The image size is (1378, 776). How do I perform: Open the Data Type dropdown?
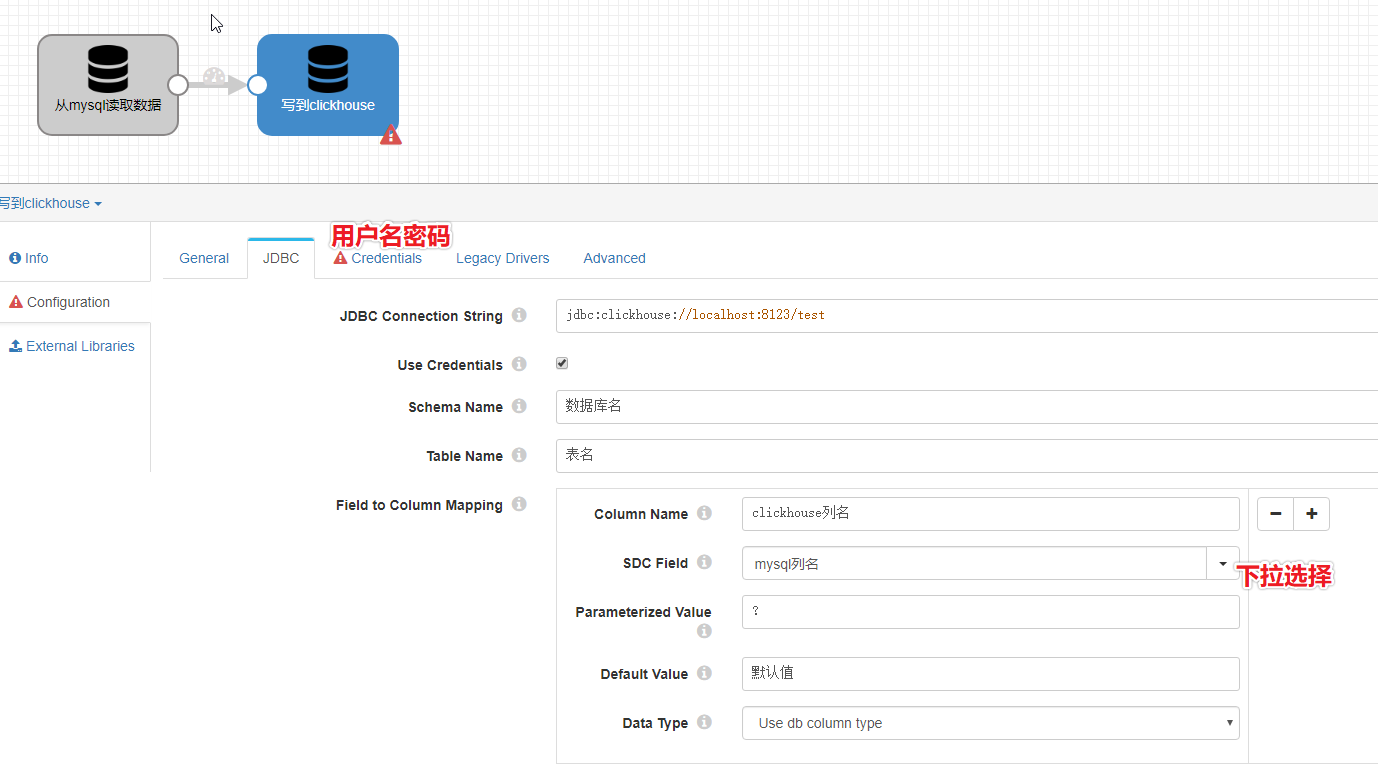point(990,723)
